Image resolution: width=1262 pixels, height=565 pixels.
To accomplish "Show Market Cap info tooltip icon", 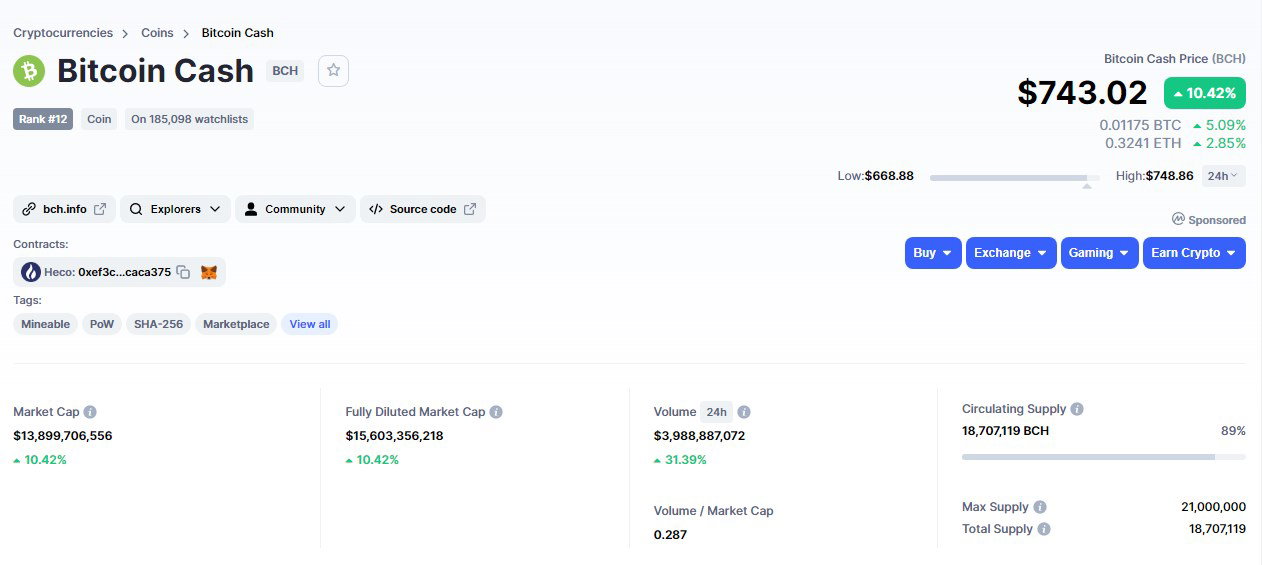I will (x=90, y=412).
